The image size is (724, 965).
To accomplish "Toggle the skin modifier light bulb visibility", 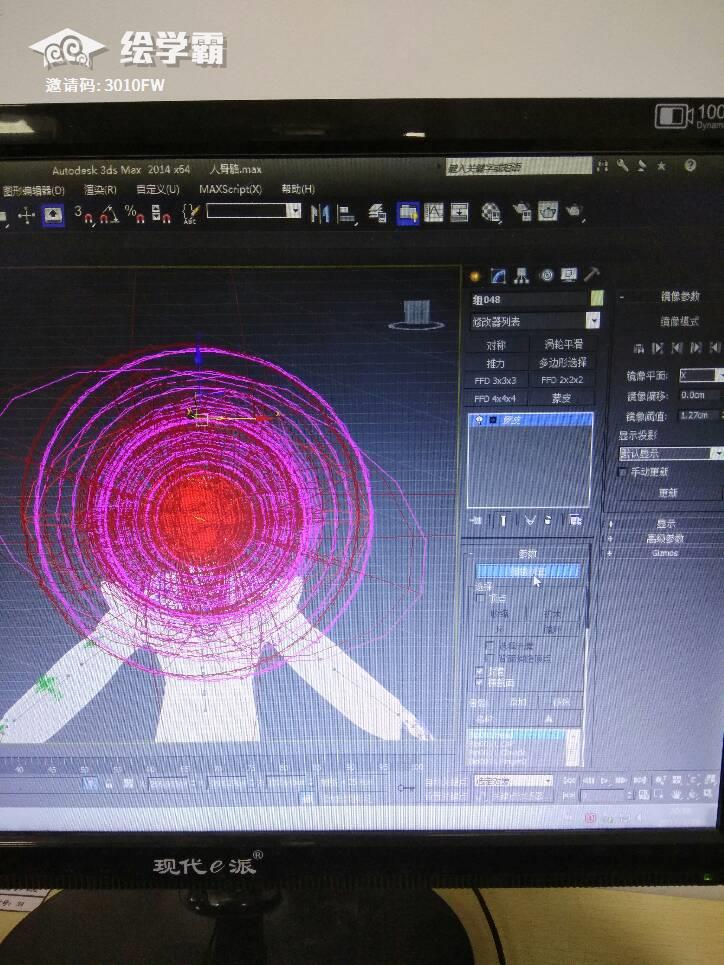I will 480,420.
